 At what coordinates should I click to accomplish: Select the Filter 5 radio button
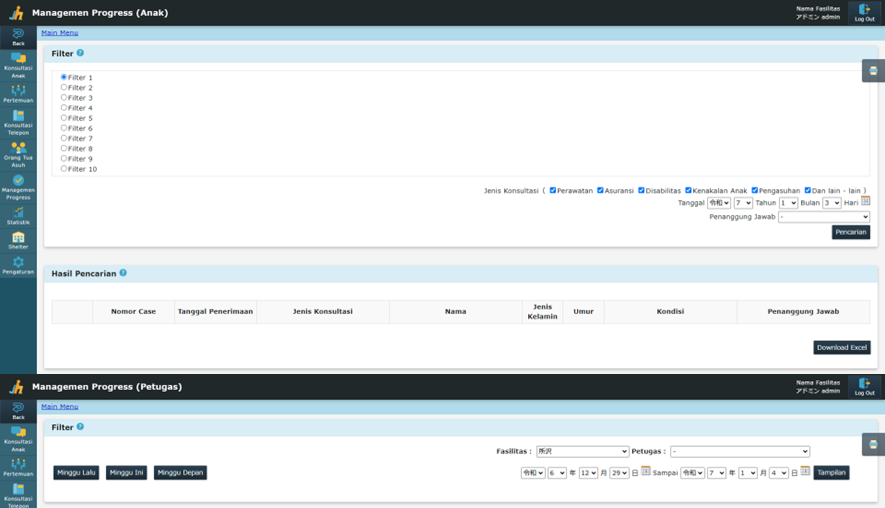tap(64, 118)
